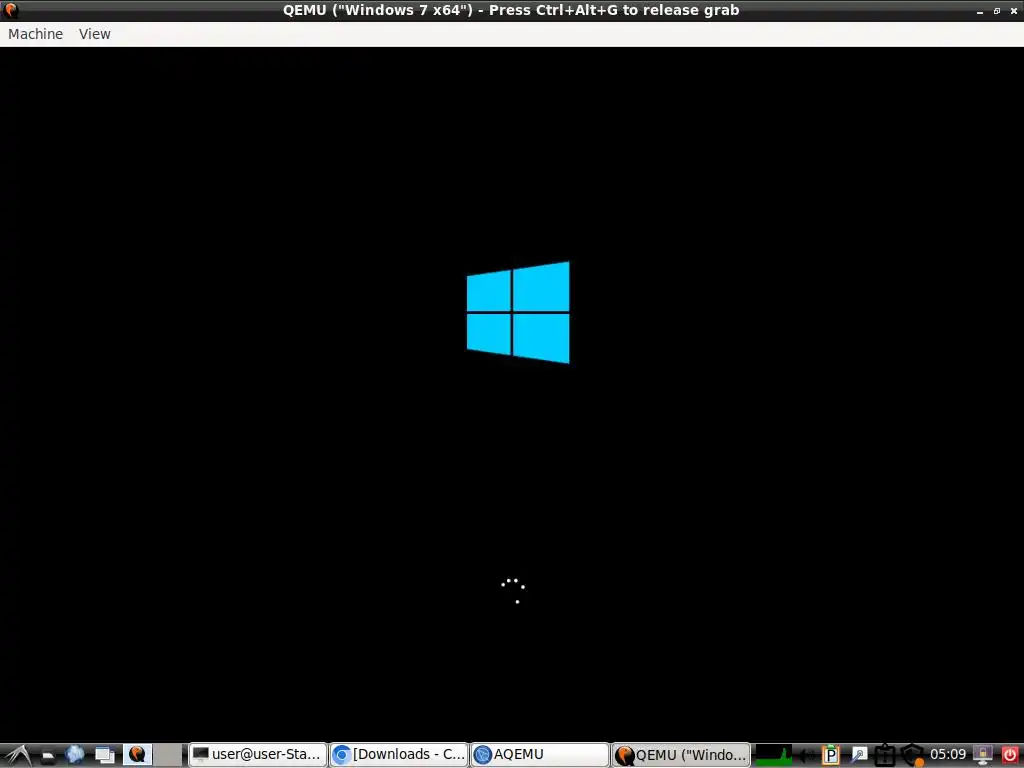1024x768 pixels.
Task: Maximize the QEMU window
Action: coord(997,11)
